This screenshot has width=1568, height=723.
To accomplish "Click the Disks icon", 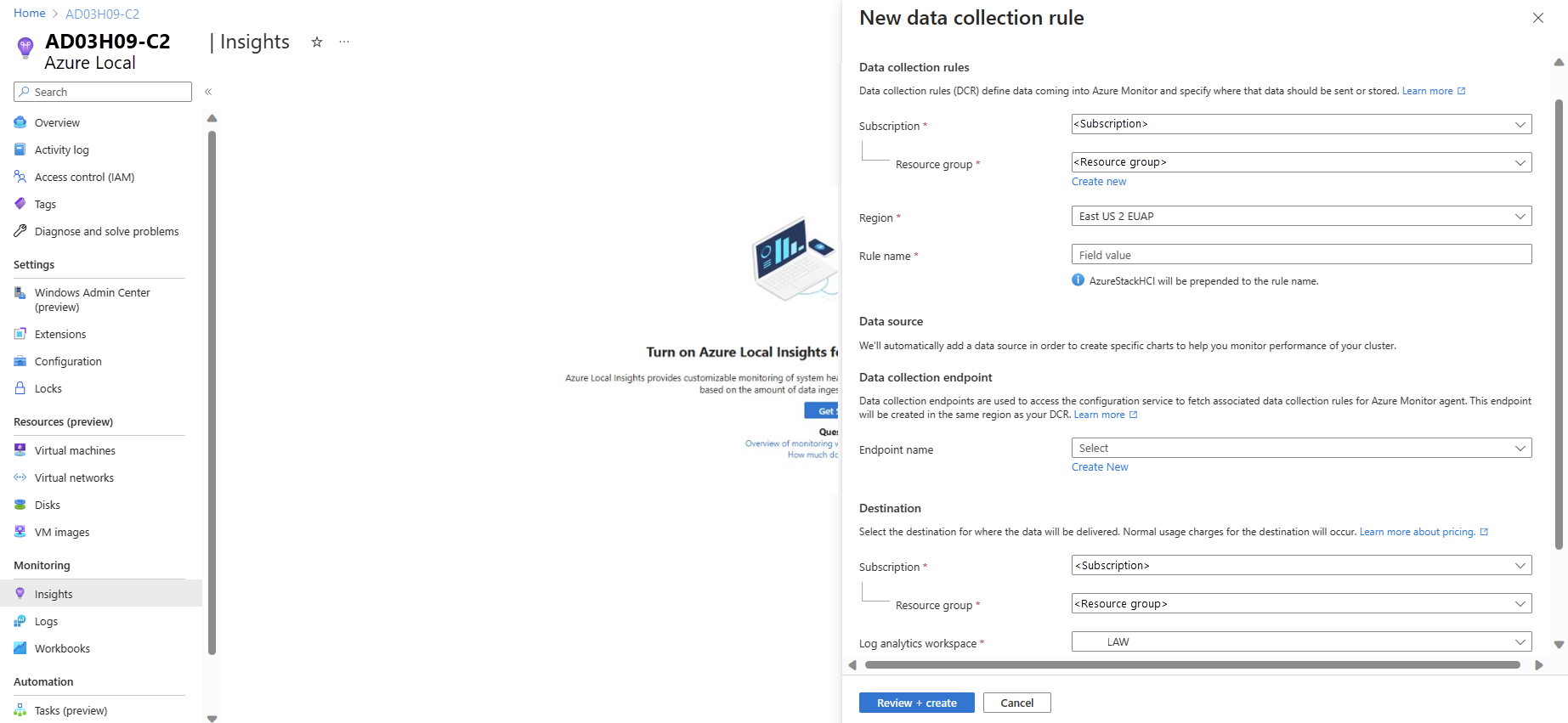I will [20, 505].
